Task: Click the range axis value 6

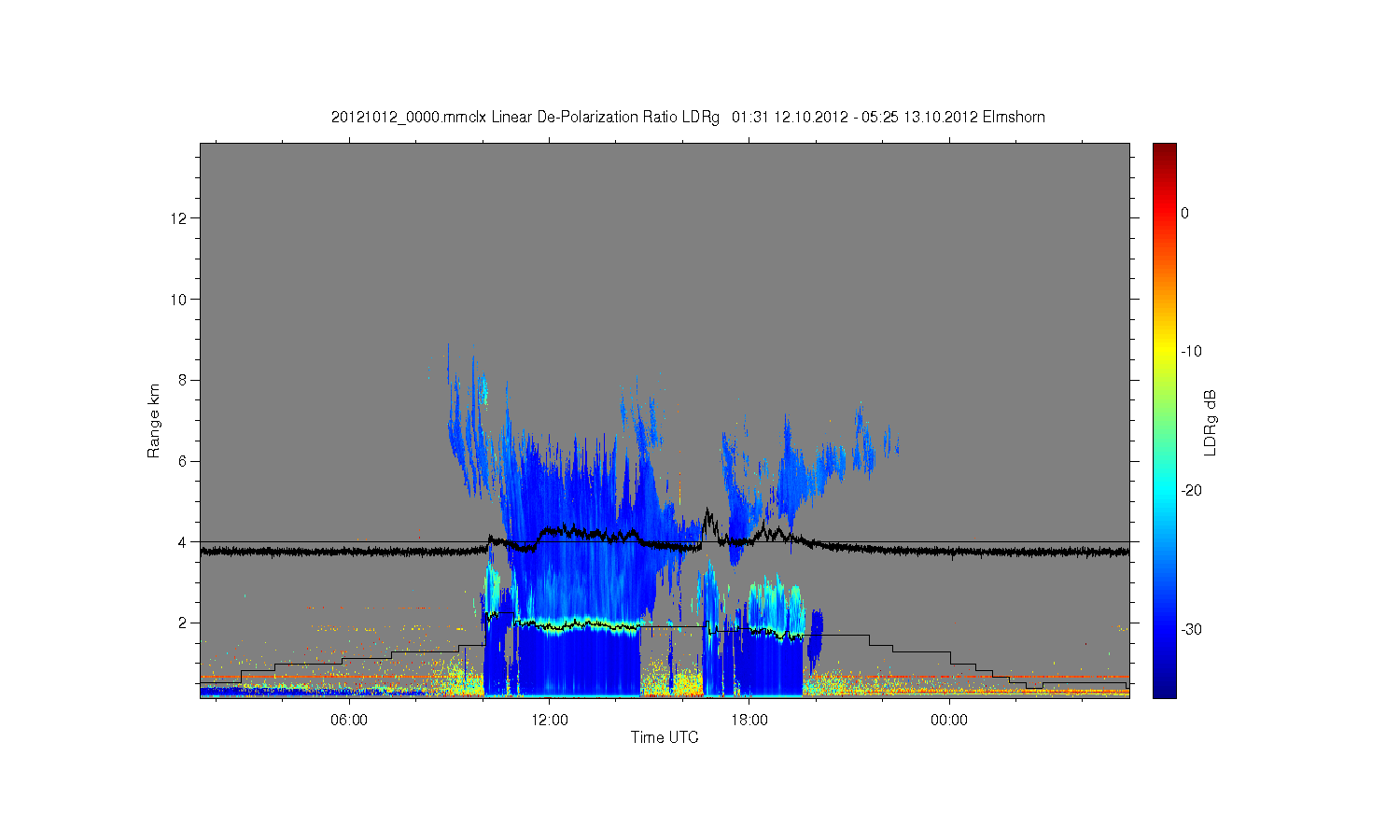Action: [183, 461]
